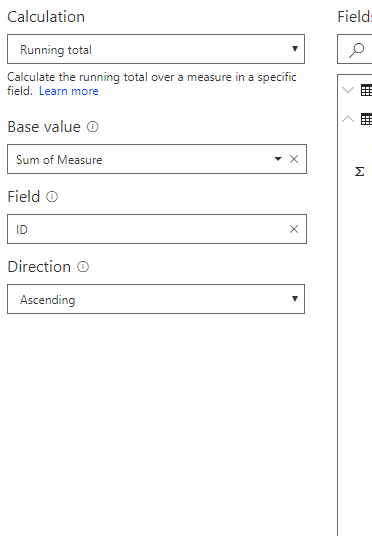Viewport: 372px width, 536px height.
Task: Show info tooltip next to Base value
Action: coord(93,127)
